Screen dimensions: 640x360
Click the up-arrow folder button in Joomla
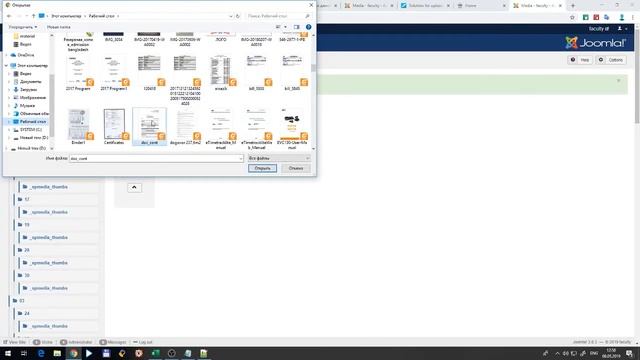[134, 188]
